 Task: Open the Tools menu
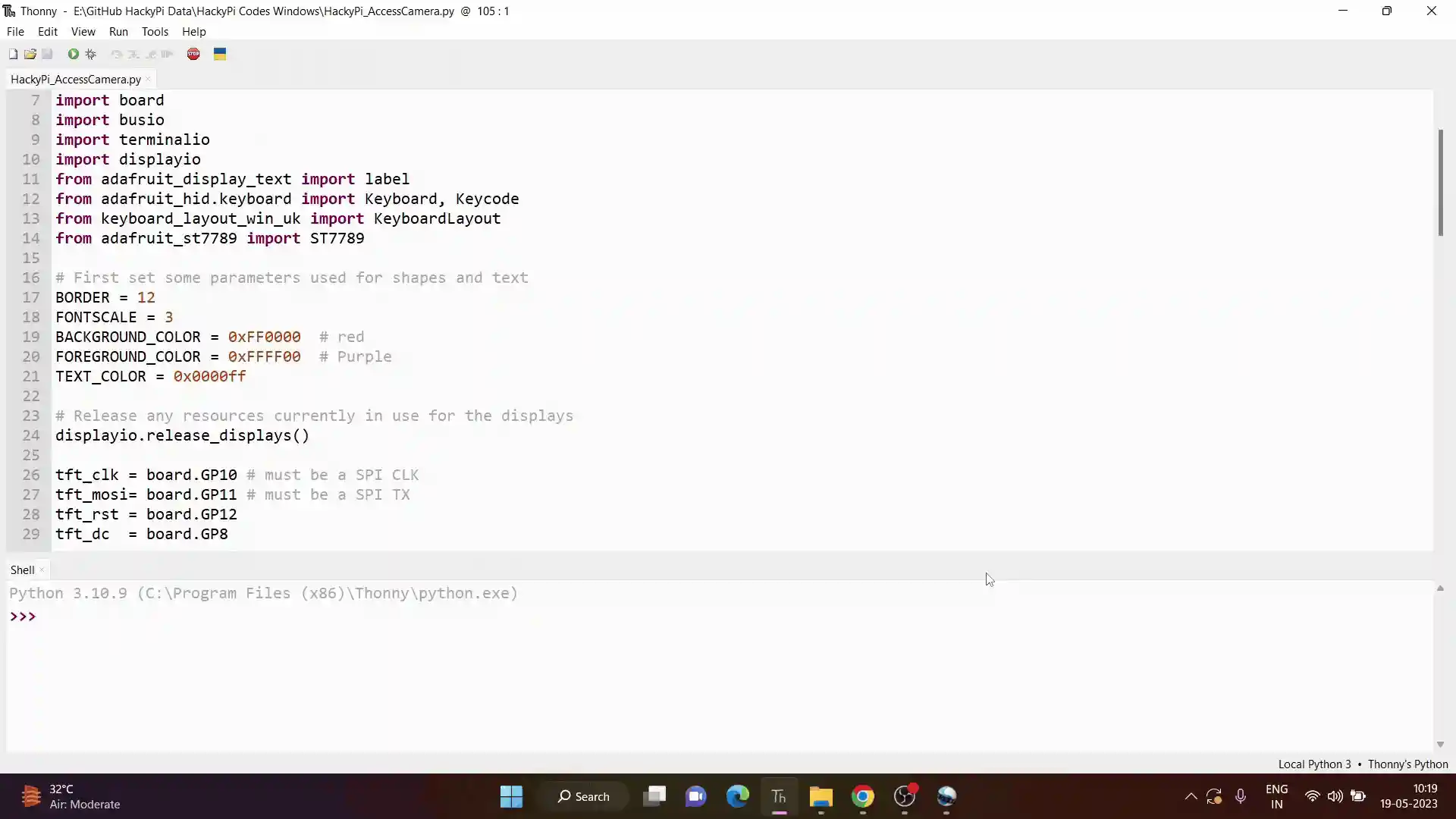click(155, 32)
